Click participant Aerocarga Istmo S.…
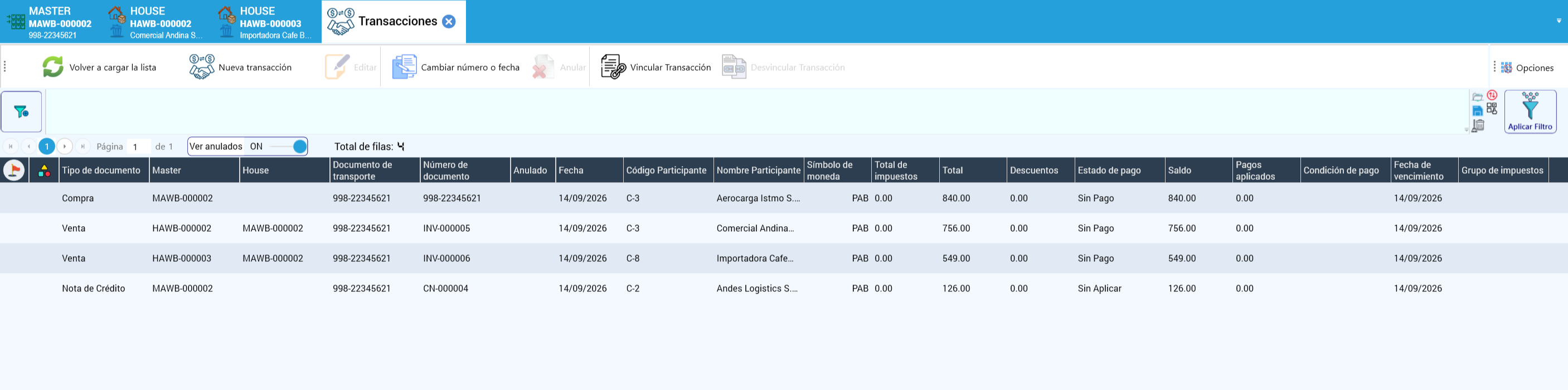 [758, 198]
